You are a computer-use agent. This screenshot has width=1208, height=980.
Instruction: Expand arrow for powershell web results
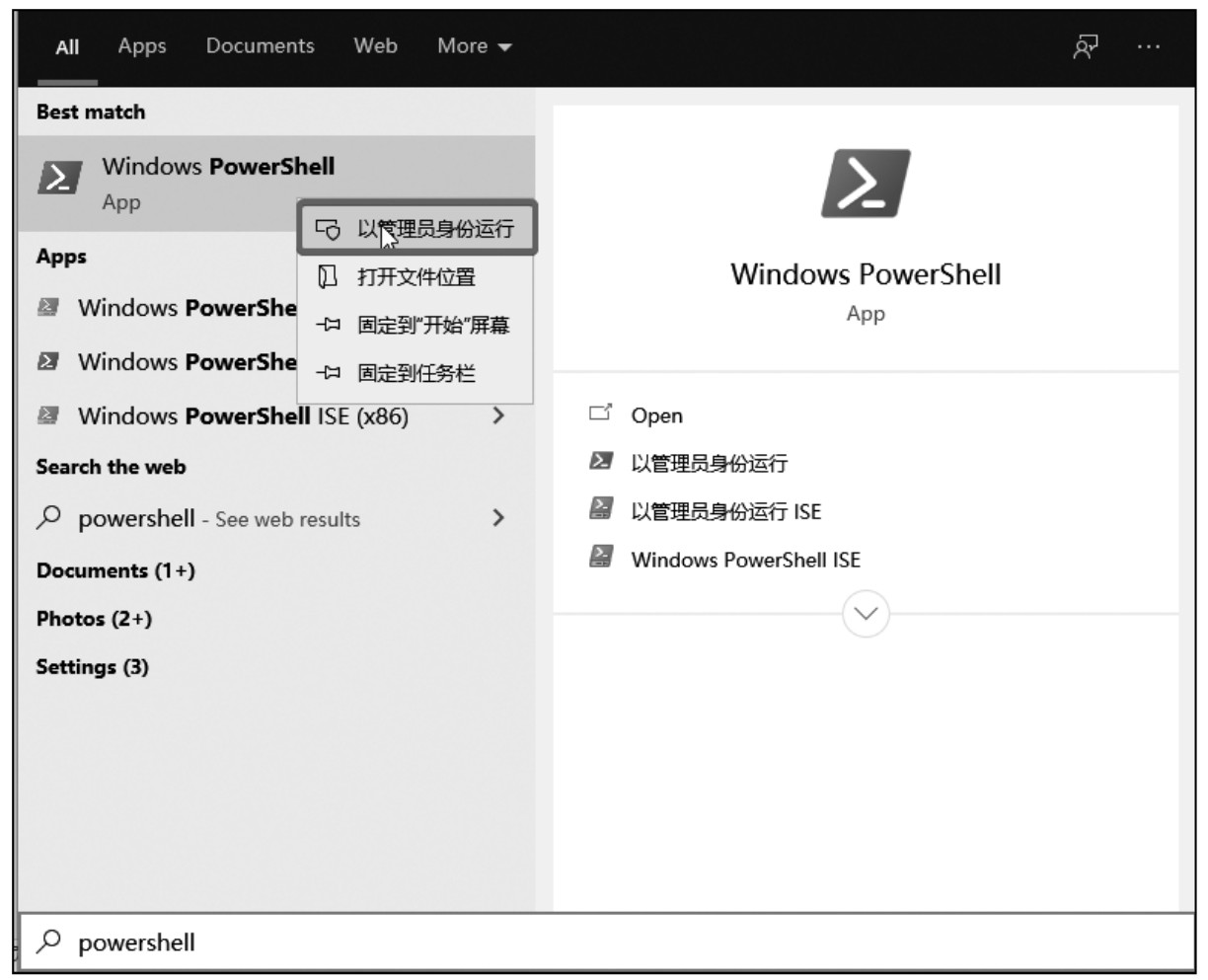pyautogui.click(x=498, y=517)
